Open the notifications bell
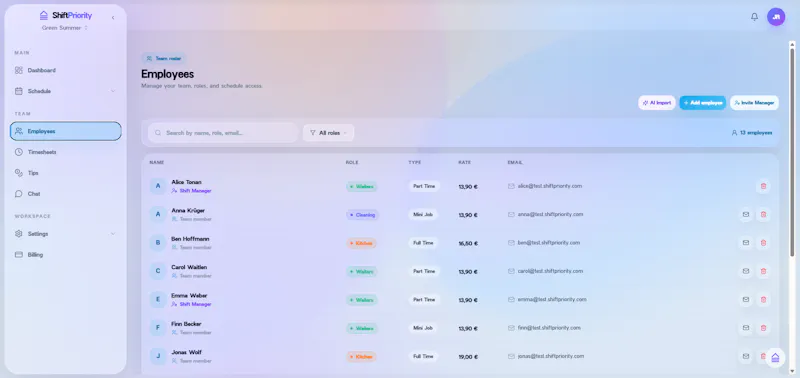The height and width of the screenshot is (378, 800). point(754,17)
